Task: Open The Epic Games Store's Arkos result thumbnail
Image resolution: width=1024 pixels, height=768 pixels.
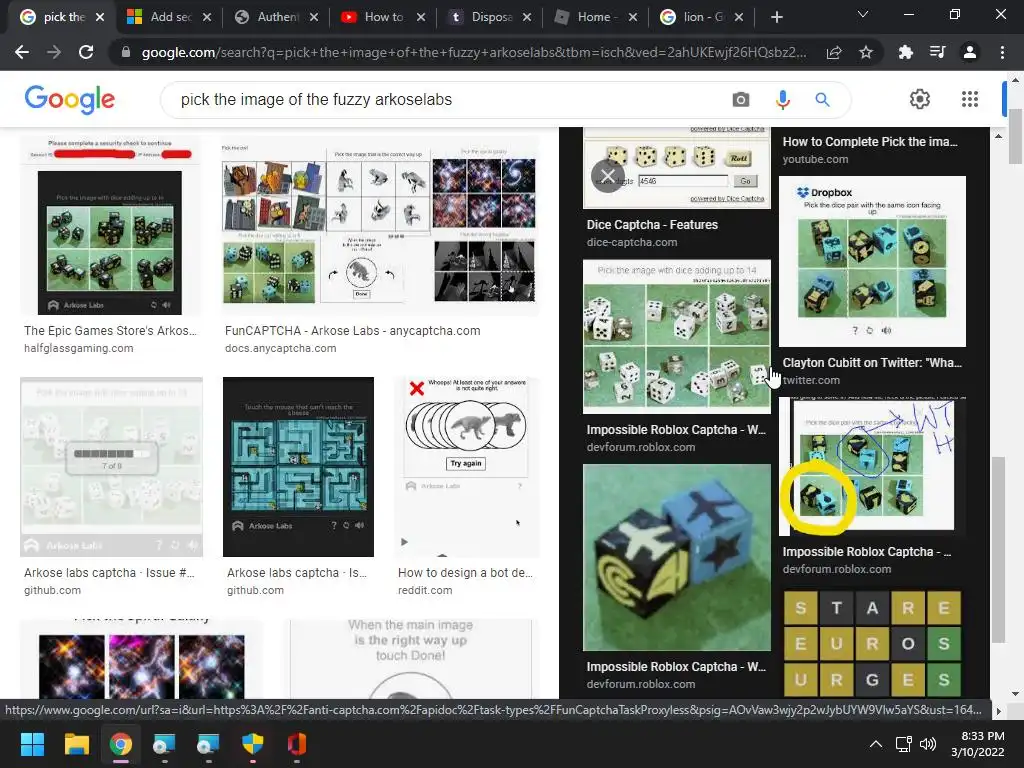Action: point(110,225)
